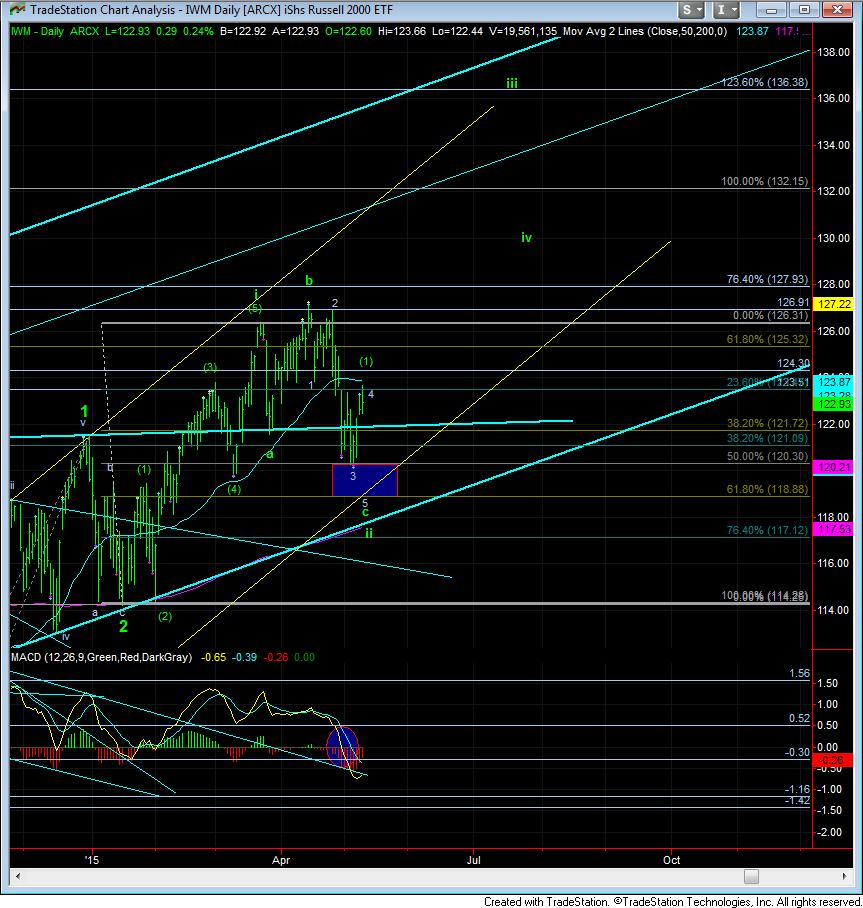863x908 pixels.
Task: Click the magenta 117.53 price axis marker
Action: (833, 529)
